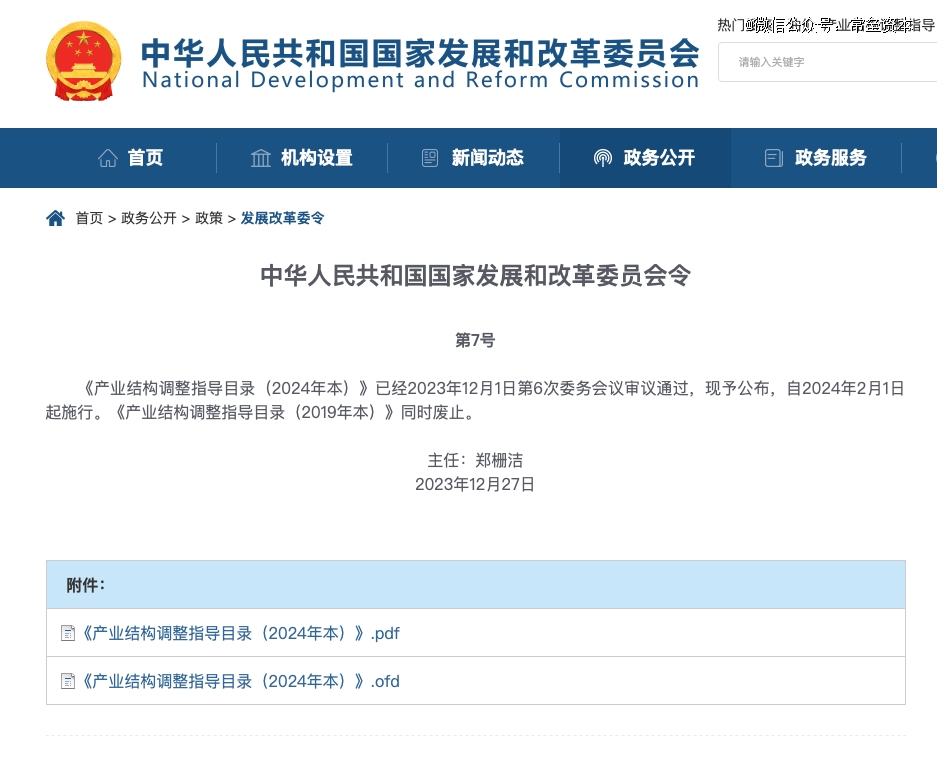Click the home house icon in navigation bar
The width and height of the screenshot is (937, 762).
click(x=108, y=158)
